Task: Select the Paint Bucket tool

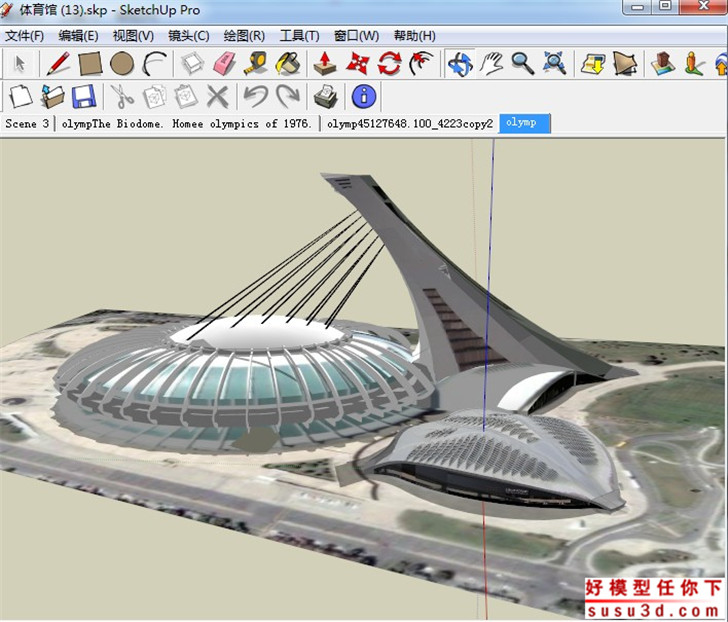Action: (288, 64)
